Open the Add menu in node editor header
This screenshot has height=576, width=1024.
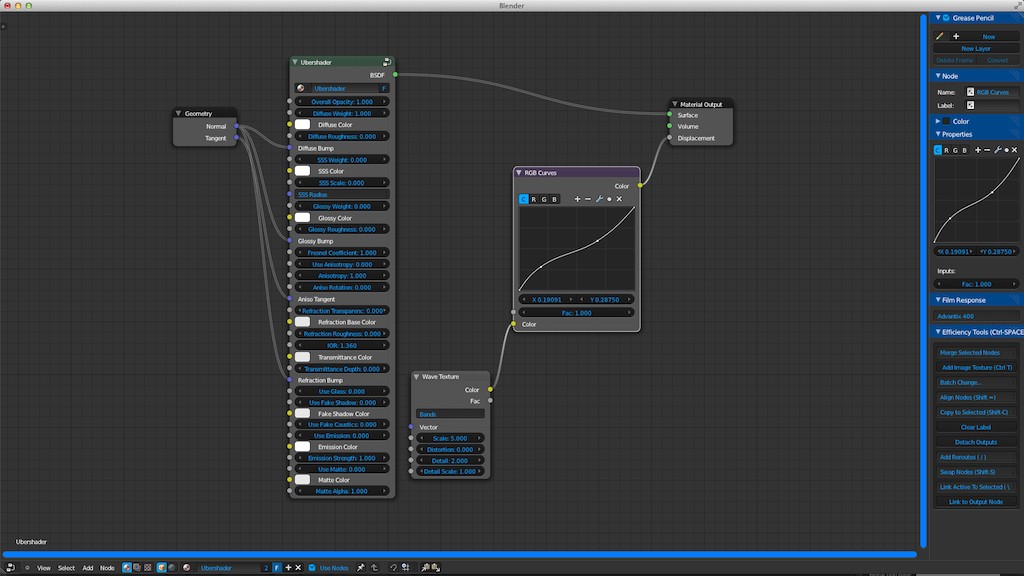click(x=87, y=567)
